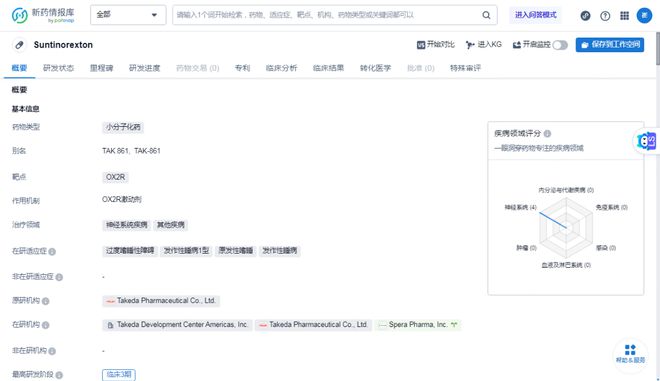
Task: Click the 新药情报库 logo
Action: pyautogui.click(x=43, y=15)
